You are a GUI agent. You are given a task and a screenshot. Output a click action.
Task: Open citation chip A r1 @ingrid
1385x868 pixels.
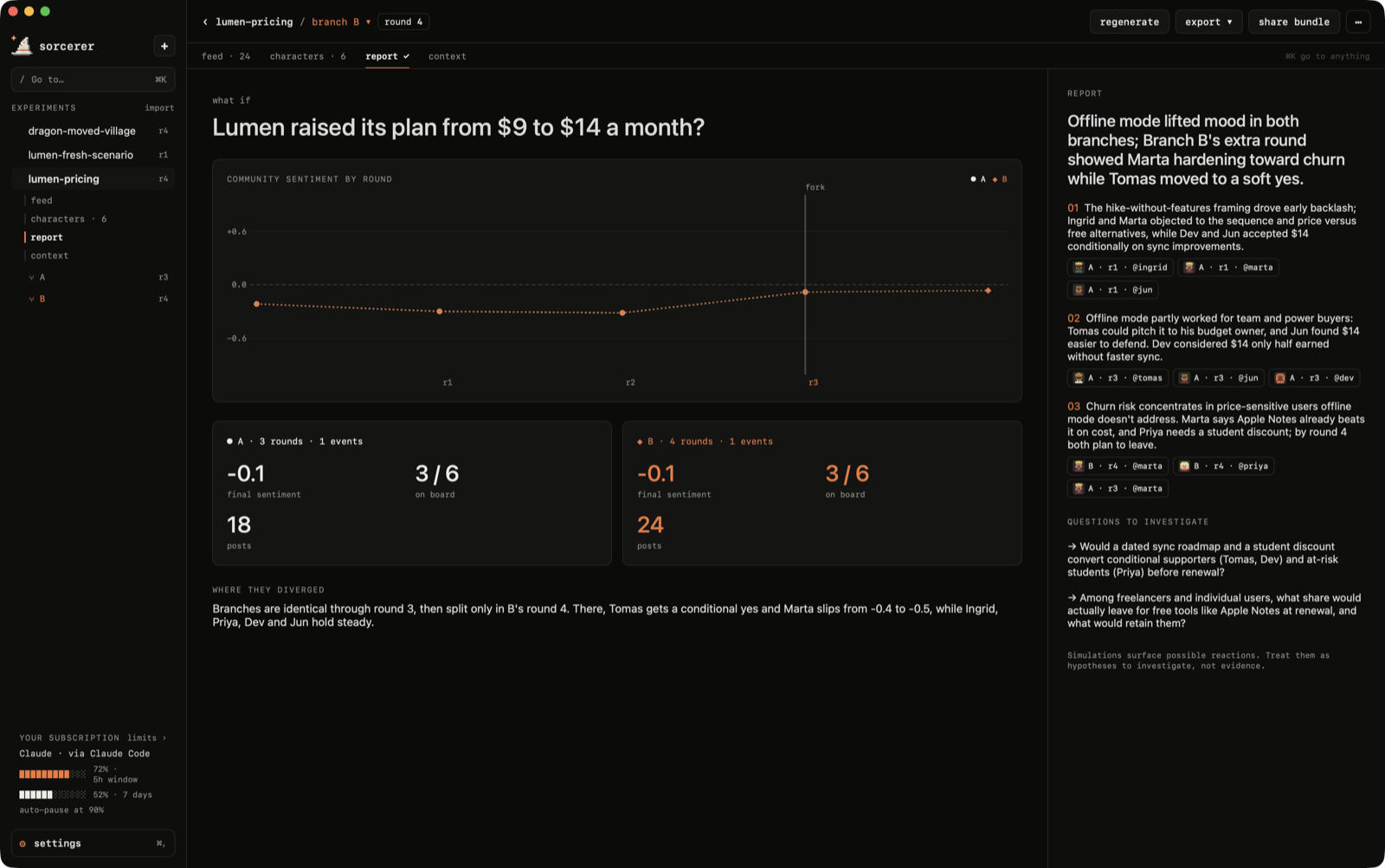(1120, 267)
